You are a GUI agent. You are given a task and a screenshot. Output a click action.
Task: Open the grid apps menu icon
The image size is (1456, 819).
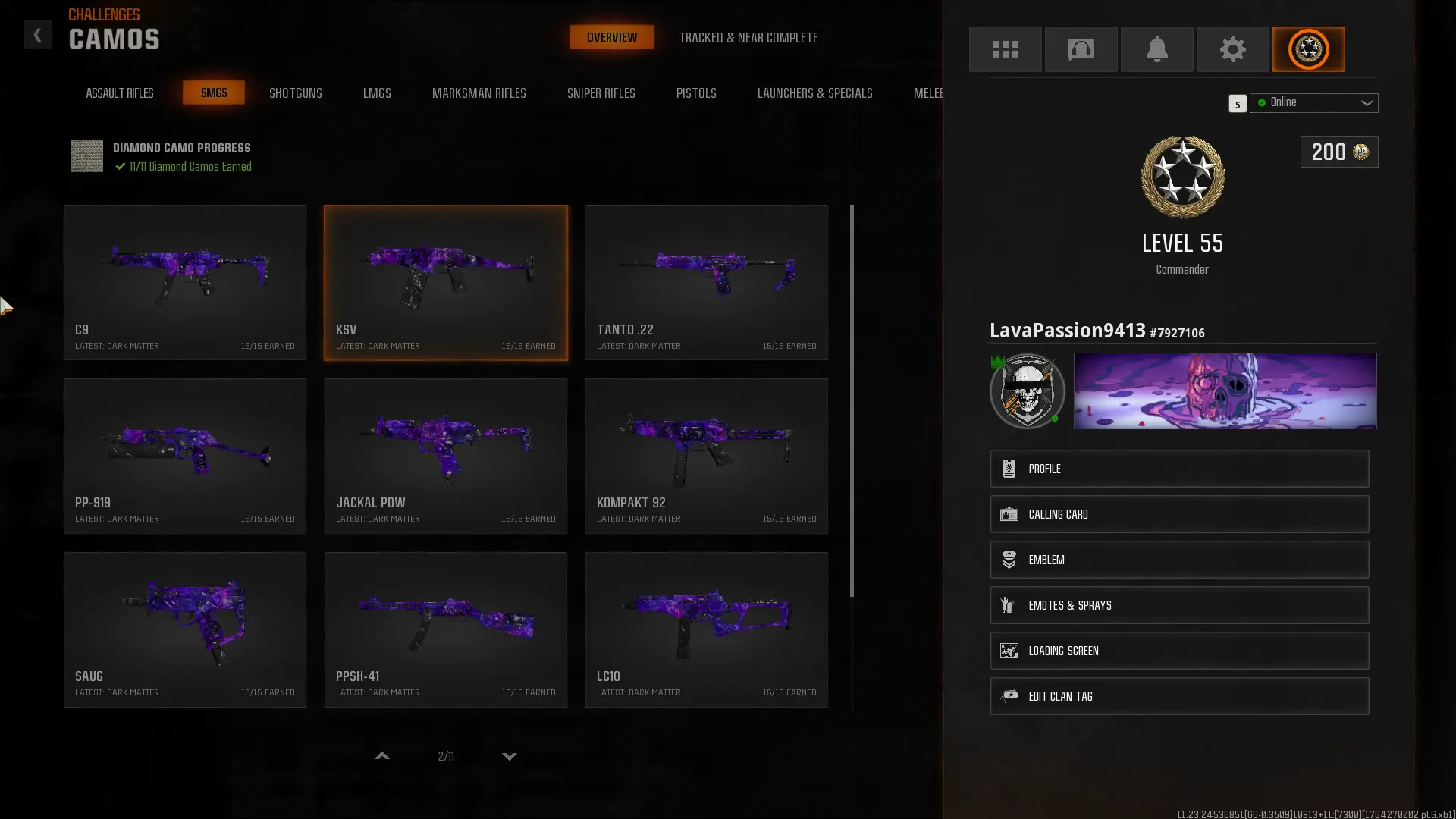1005,49
